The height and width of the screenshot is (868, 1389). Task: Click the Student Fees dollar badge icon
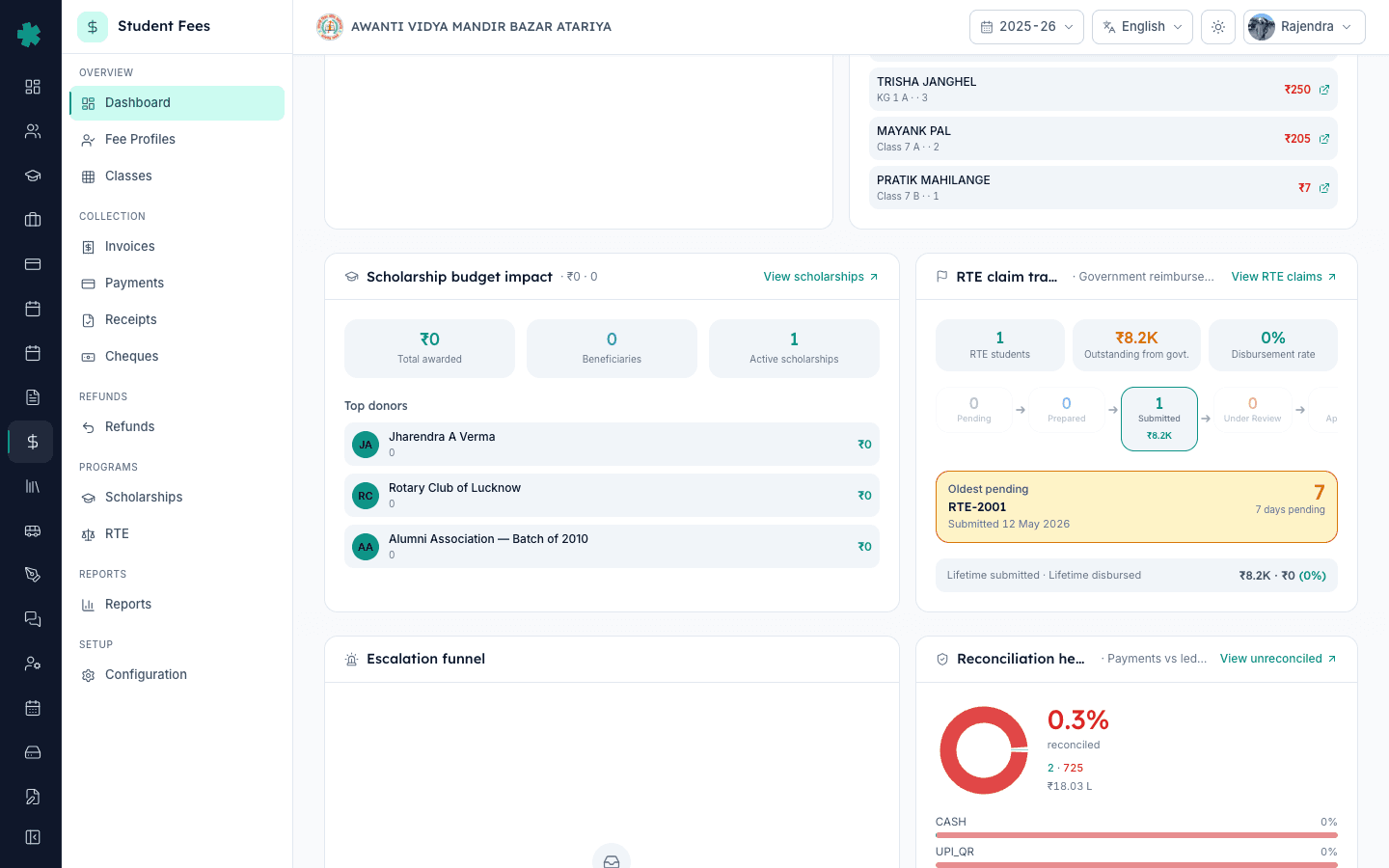tap(93, 27)
